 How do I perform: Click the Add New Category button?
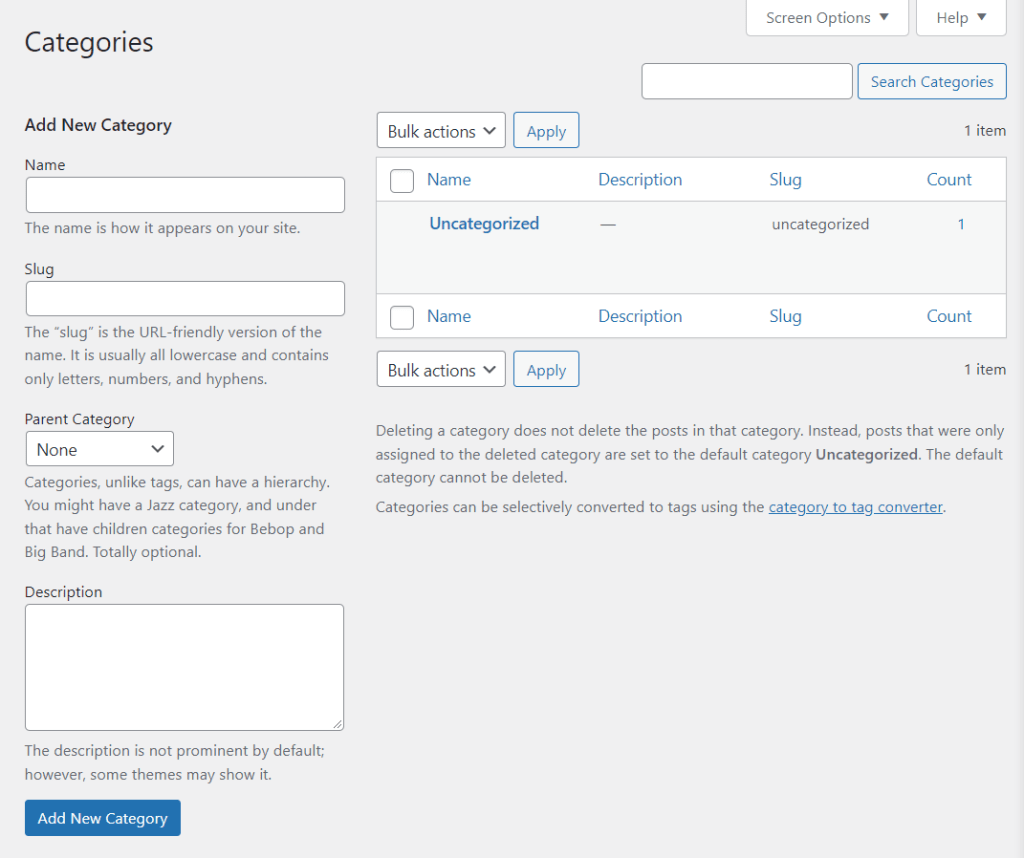pos(102,818)
